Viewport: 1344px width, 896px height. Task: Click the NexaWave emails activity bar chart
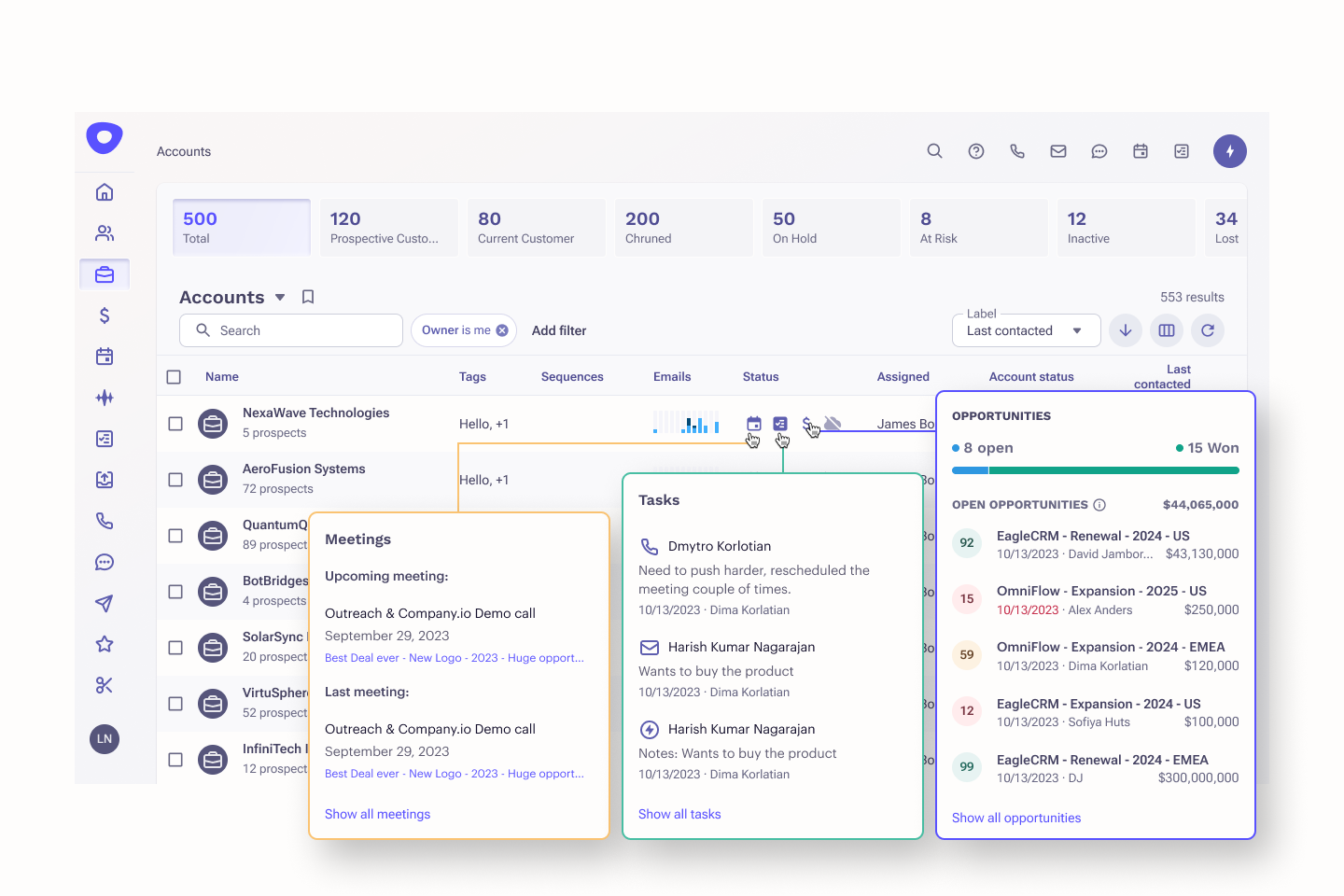coord(686,422)
